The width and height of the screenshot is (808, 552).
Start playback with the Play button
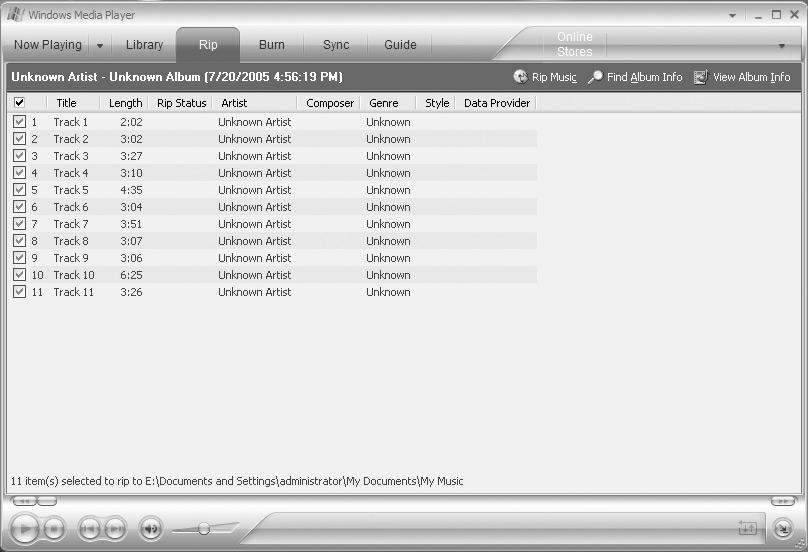coord(24,529)
